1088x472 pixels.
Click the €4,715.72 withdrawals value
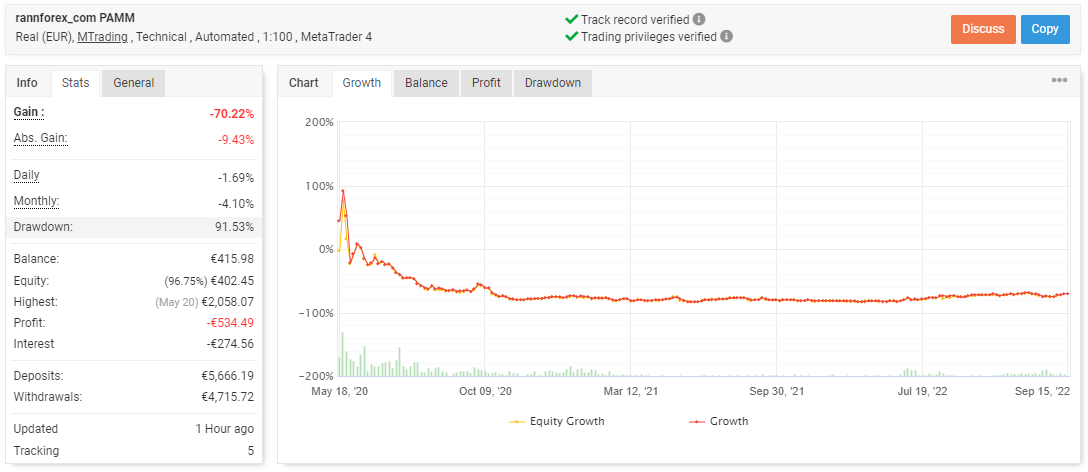pos(228,397)
